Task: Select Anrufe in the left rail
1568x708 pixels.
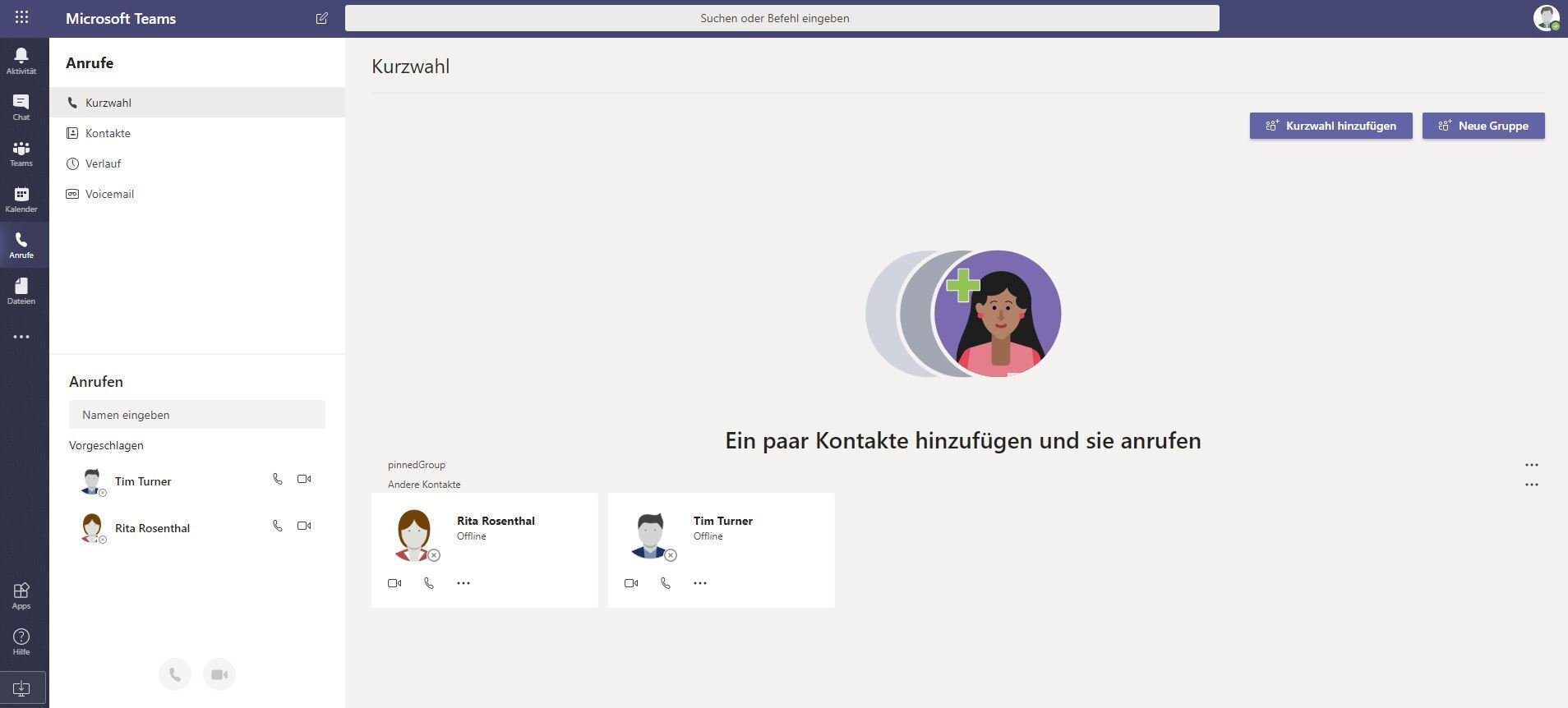Action: click(x=21, y=245)
